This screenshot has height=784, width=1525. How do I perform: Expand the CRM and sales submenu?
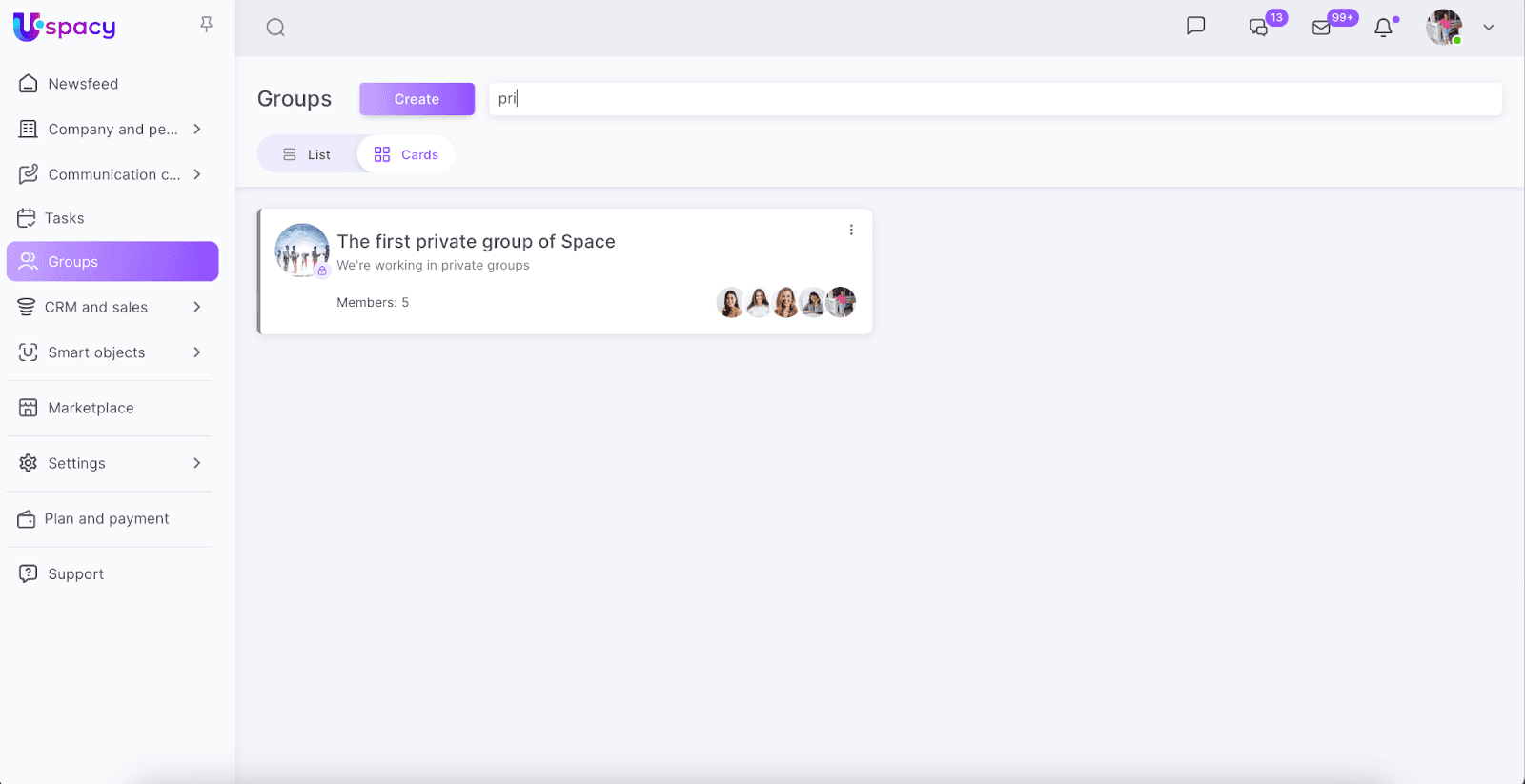[x=197, y=307]
